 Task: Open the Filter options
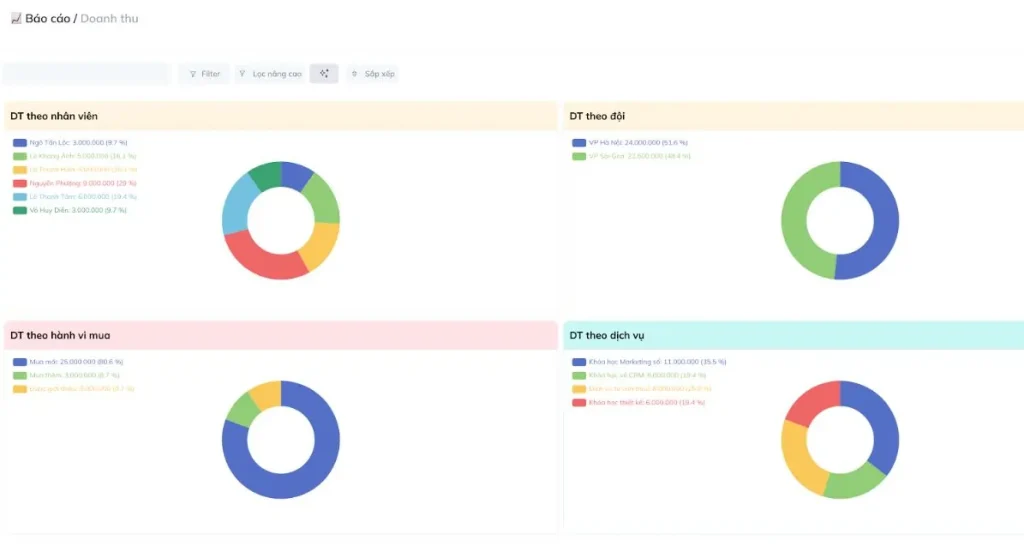tap(204, 74)
